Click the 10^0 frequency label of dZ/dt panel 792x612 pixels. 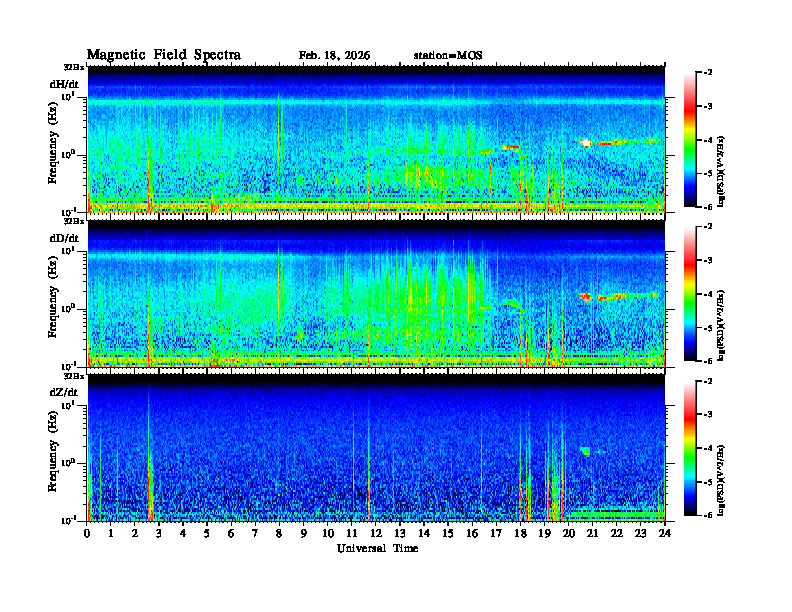68,463
